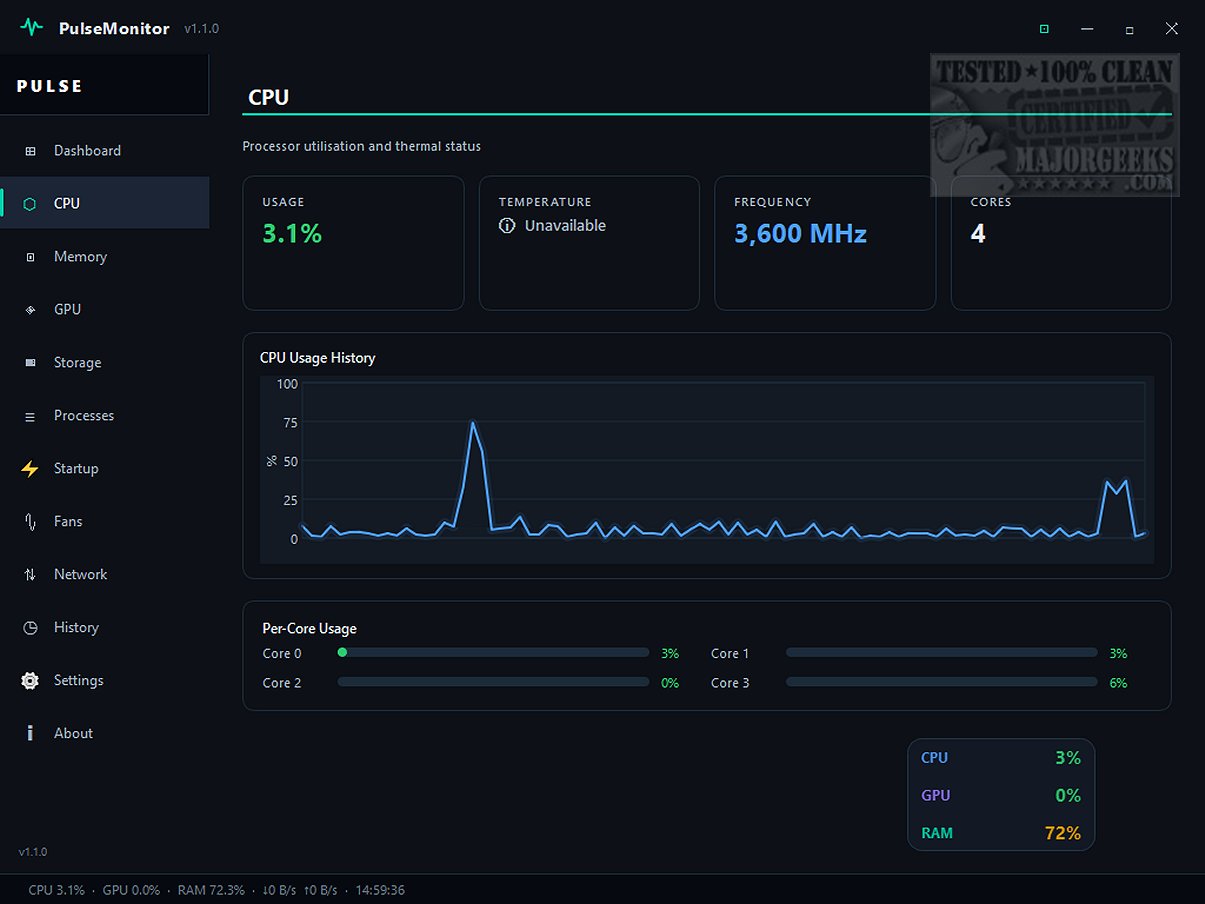The image size is (1205, 904).
Task: Open Storage via its drive icon
Action: (30, 363)
